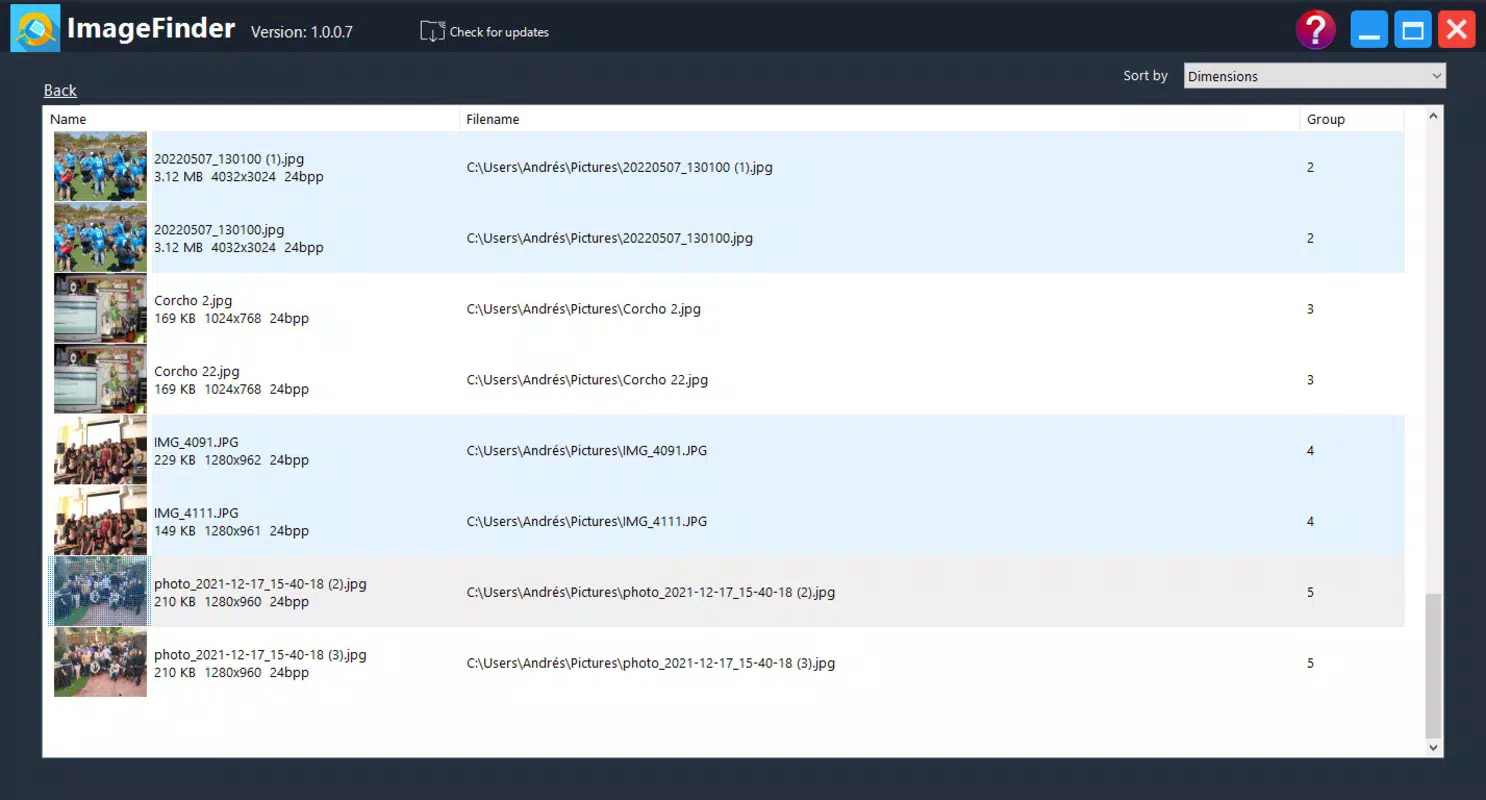Click the name Corcho 22.jpg
Screen dimensions: 1486x800
tap(197, 372)
